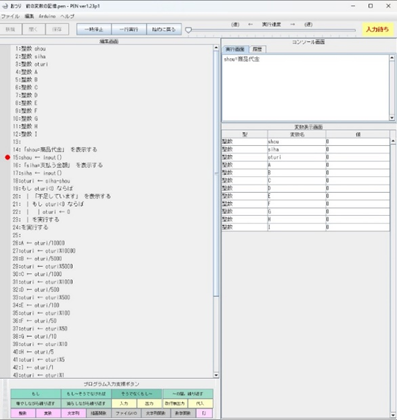
Task: Click the pink 整数 type button
Action: pos(23,413)
